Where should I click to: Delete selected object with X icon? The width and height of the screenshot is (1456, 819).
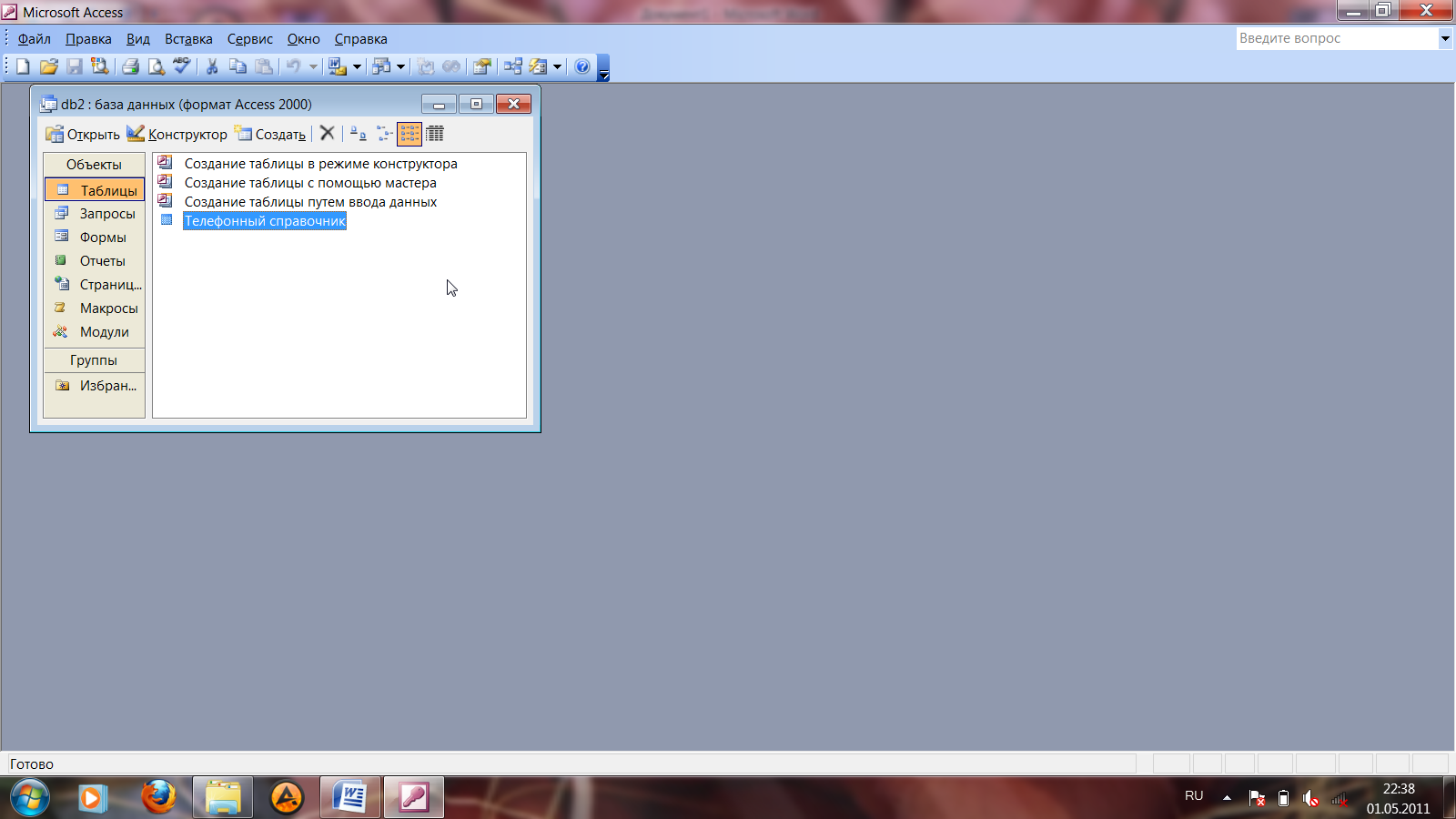(x=328, y=134)
